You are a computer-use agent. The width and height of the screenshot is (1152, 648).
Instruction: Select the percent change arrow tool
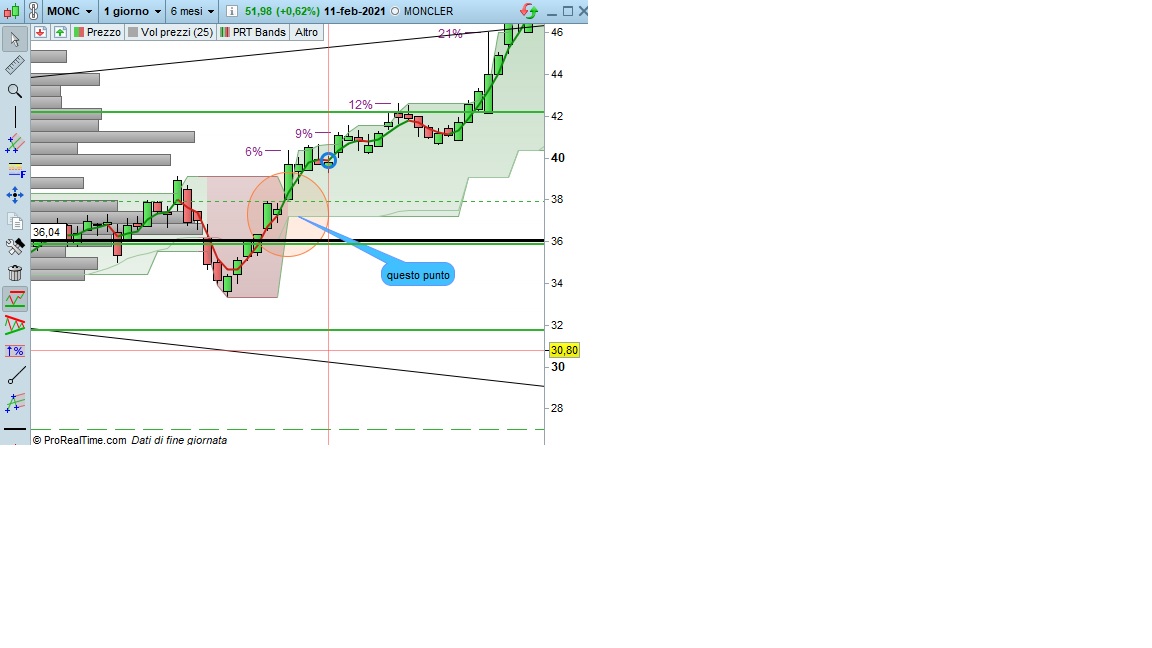coord(15,351)
